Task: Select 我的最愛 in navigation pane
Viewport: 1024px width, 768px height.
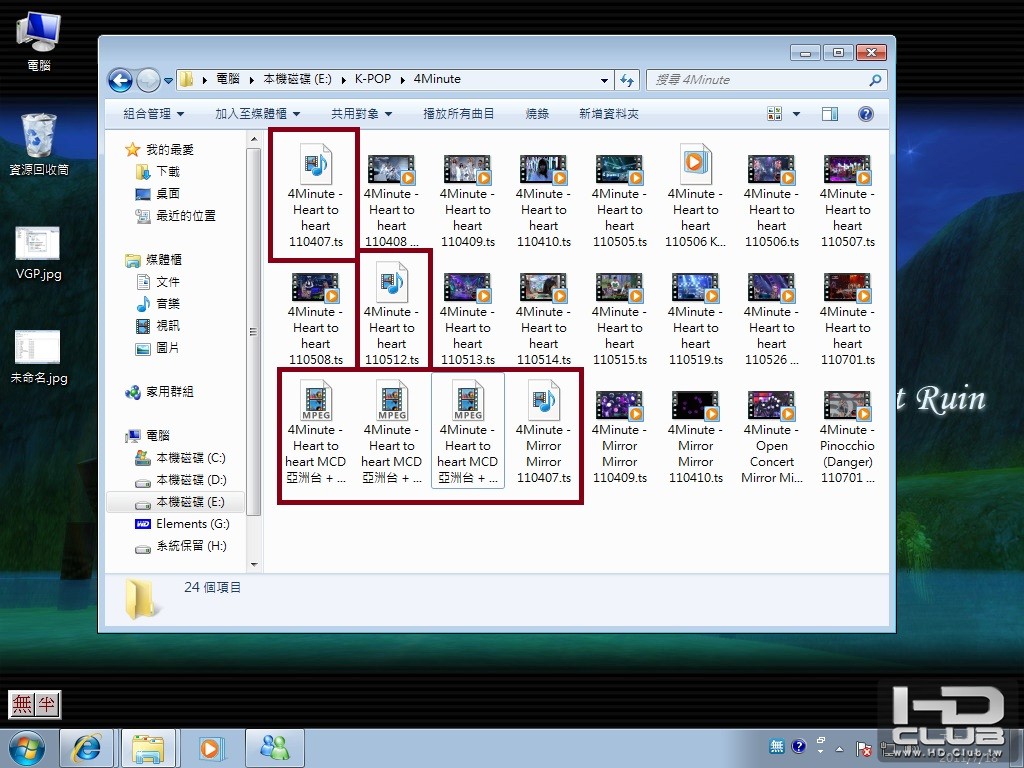Action: coord(159,150)
